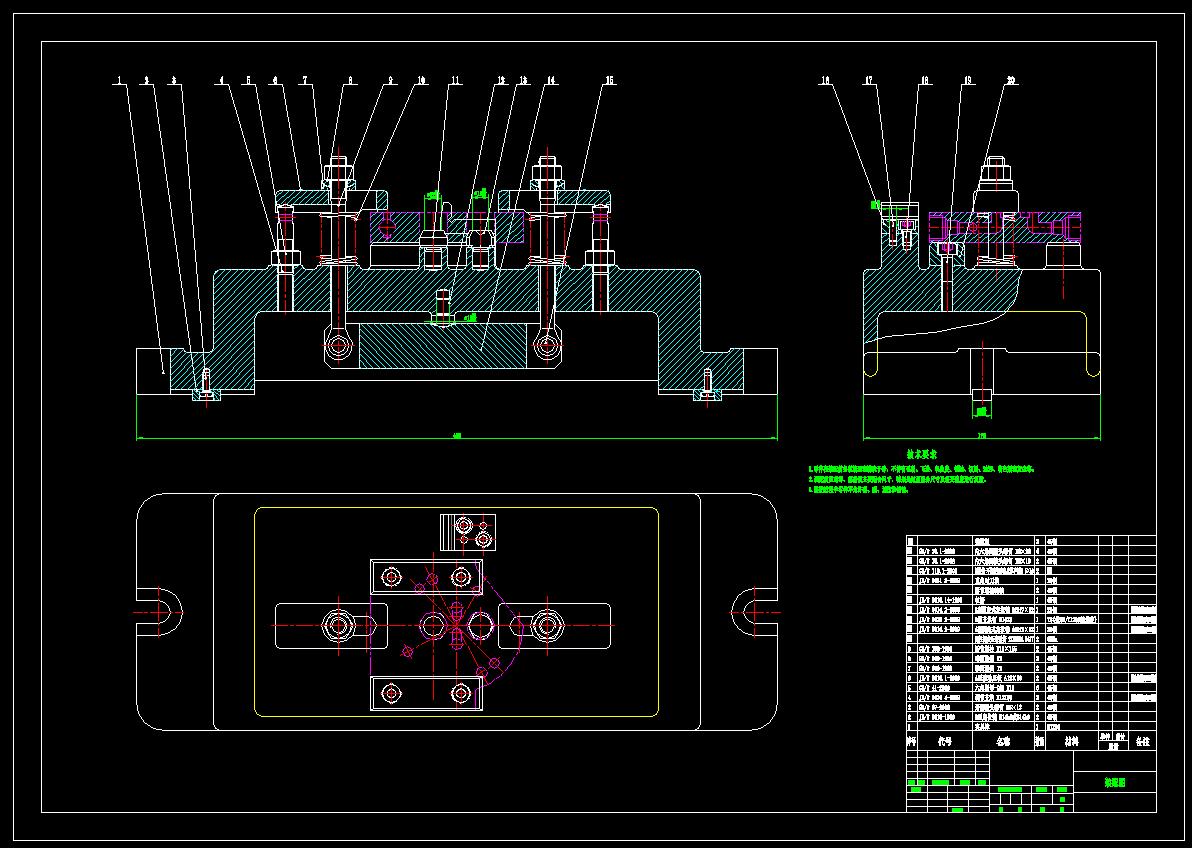
Task: Click the 代号 column header in parts table
Action: click(945, 742)
